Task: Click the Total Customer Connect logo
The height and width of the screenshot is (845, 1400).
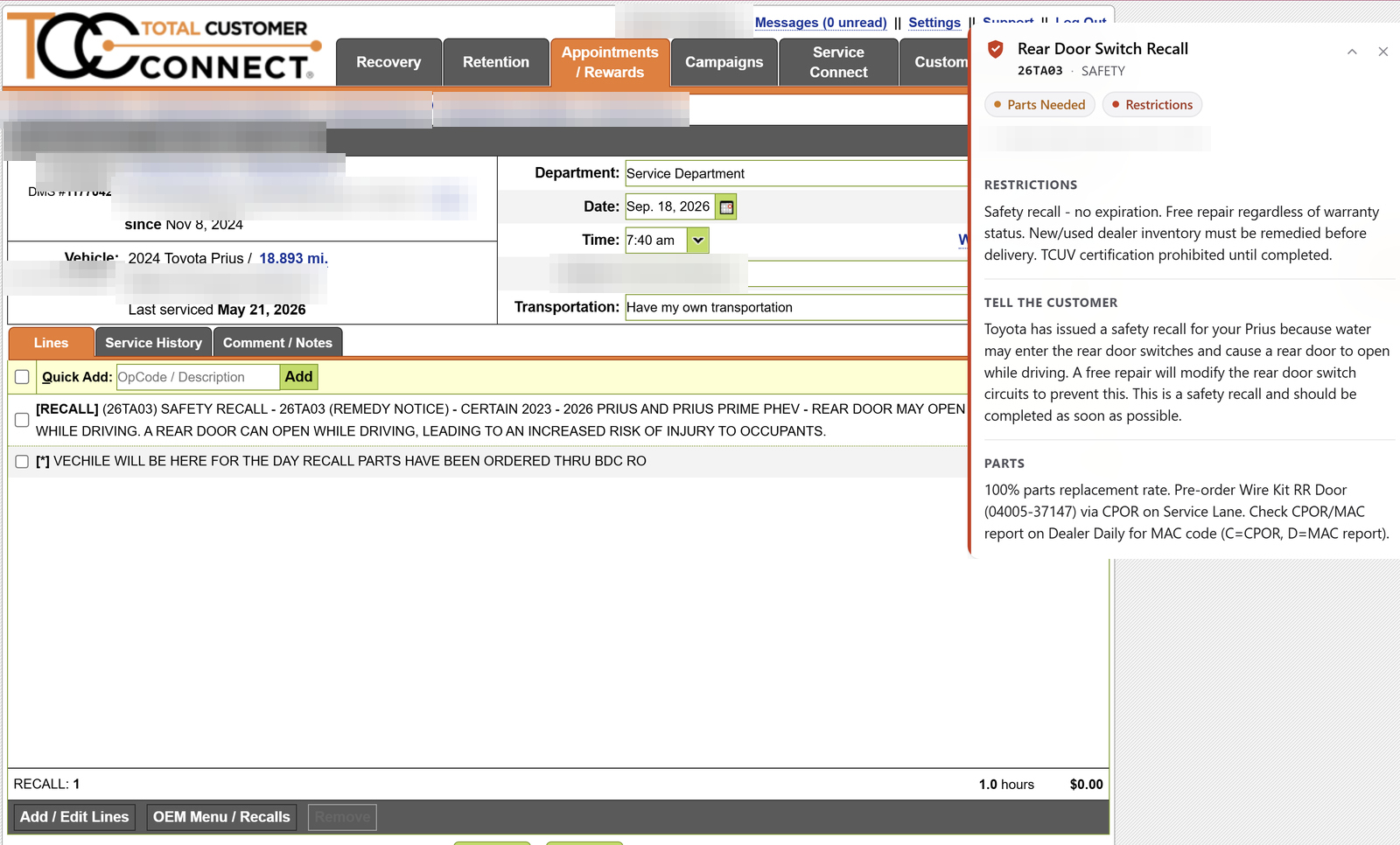Action: 164,46
